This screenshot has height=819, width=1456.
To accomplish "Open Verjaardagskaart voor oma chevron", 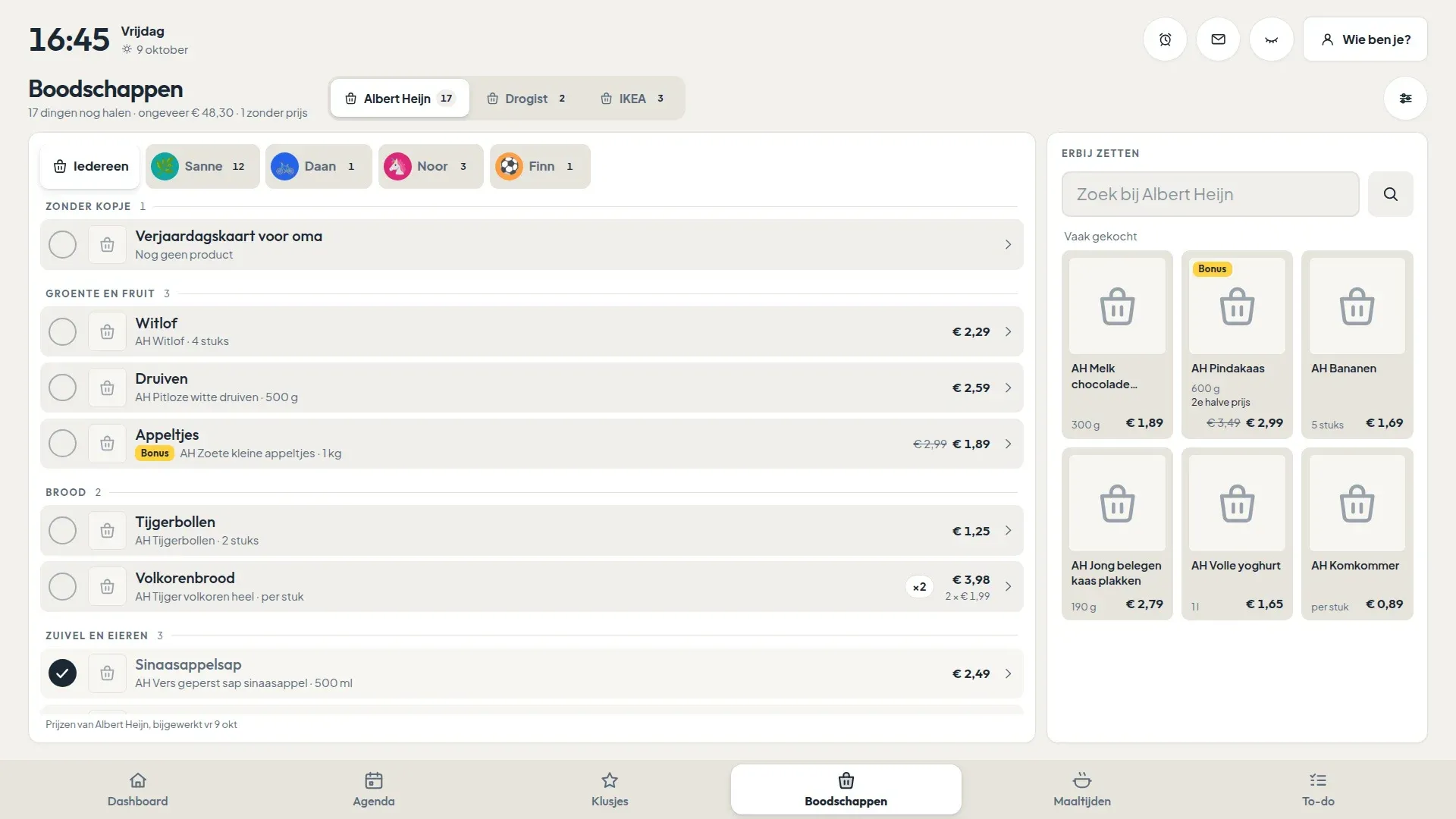I will coord(1008,245).
